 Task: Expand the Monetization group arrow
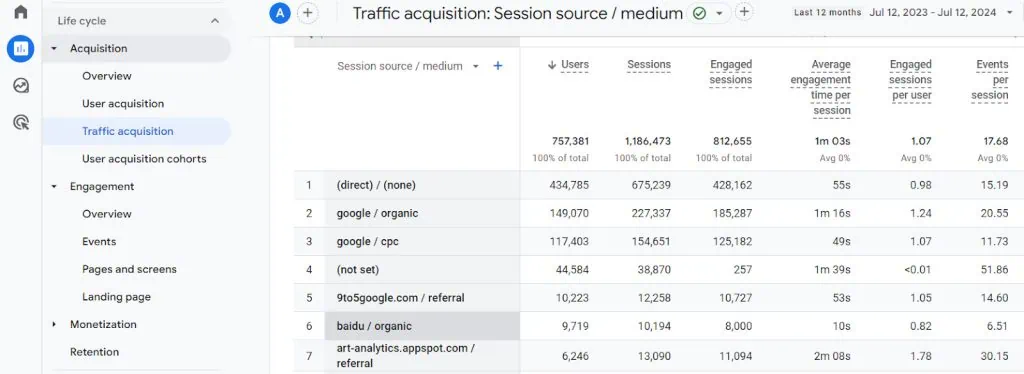click(54, 324)
